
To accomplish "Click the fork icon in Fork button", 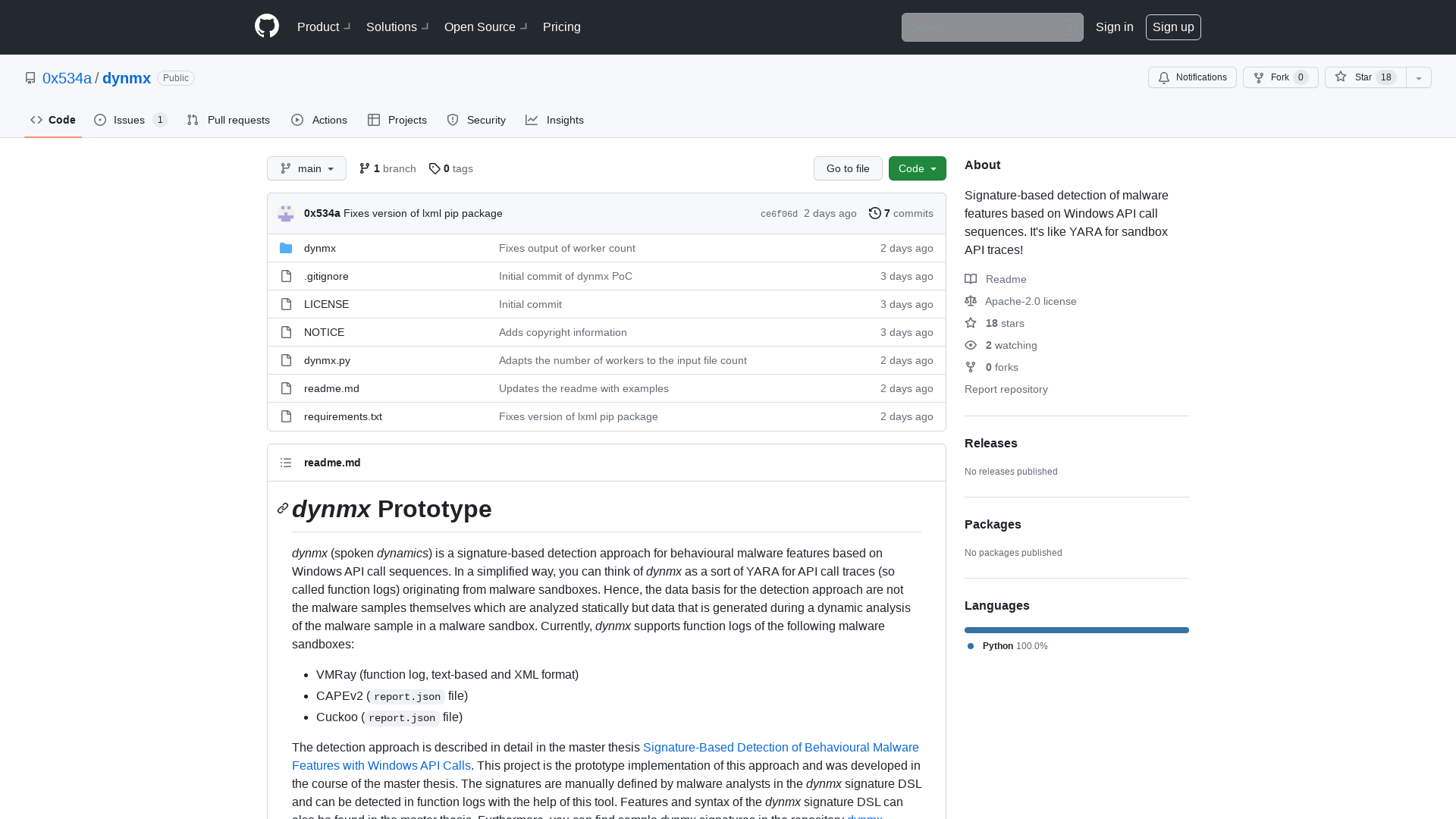I will pyautogui.click(x=1259, y=77).
